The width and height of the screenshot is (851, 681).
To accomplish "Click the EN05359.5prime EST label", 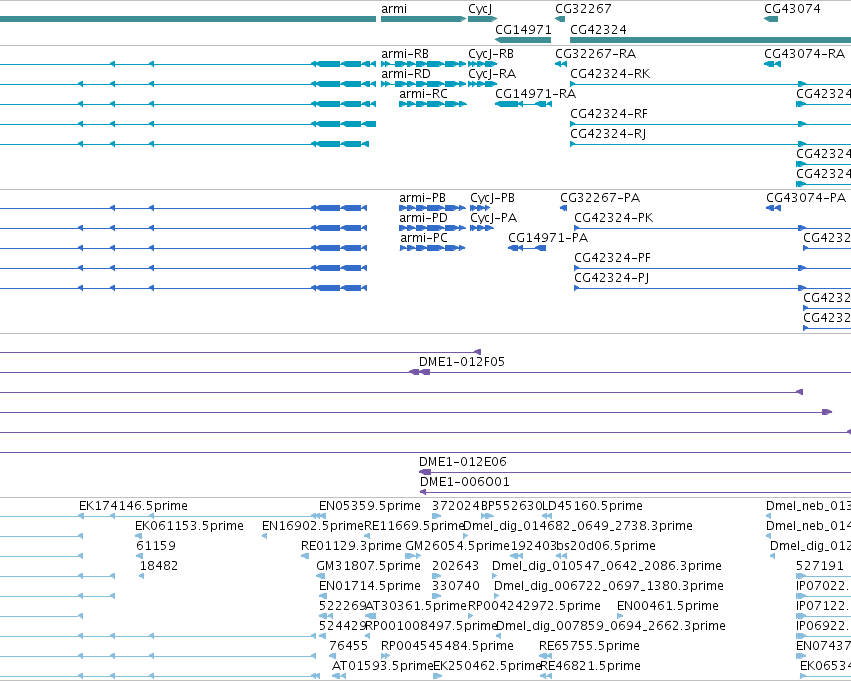I will [370, 506].
